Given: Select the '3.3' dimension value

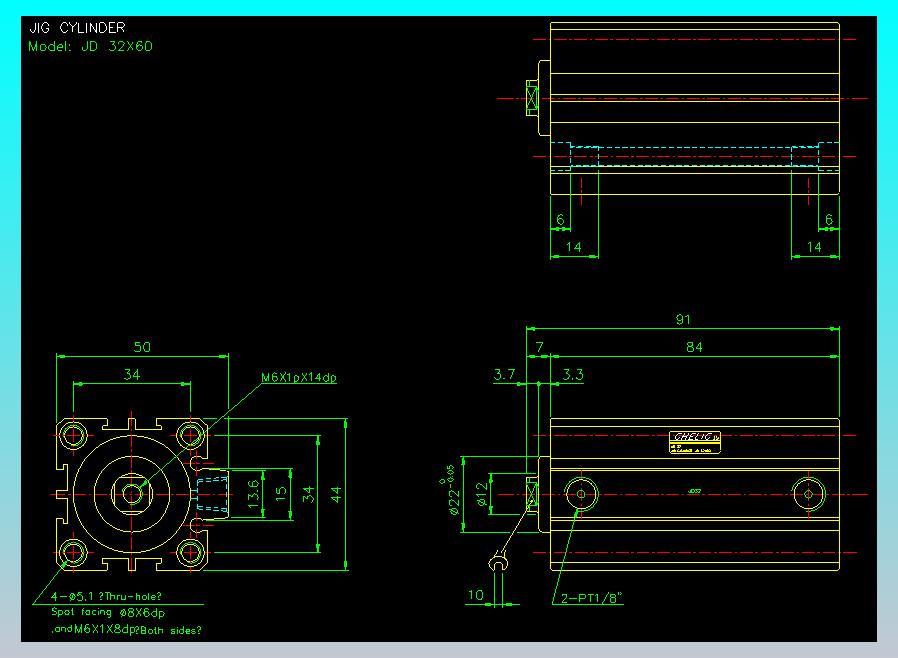Looking at the screenshot, I should pos(573,375).
